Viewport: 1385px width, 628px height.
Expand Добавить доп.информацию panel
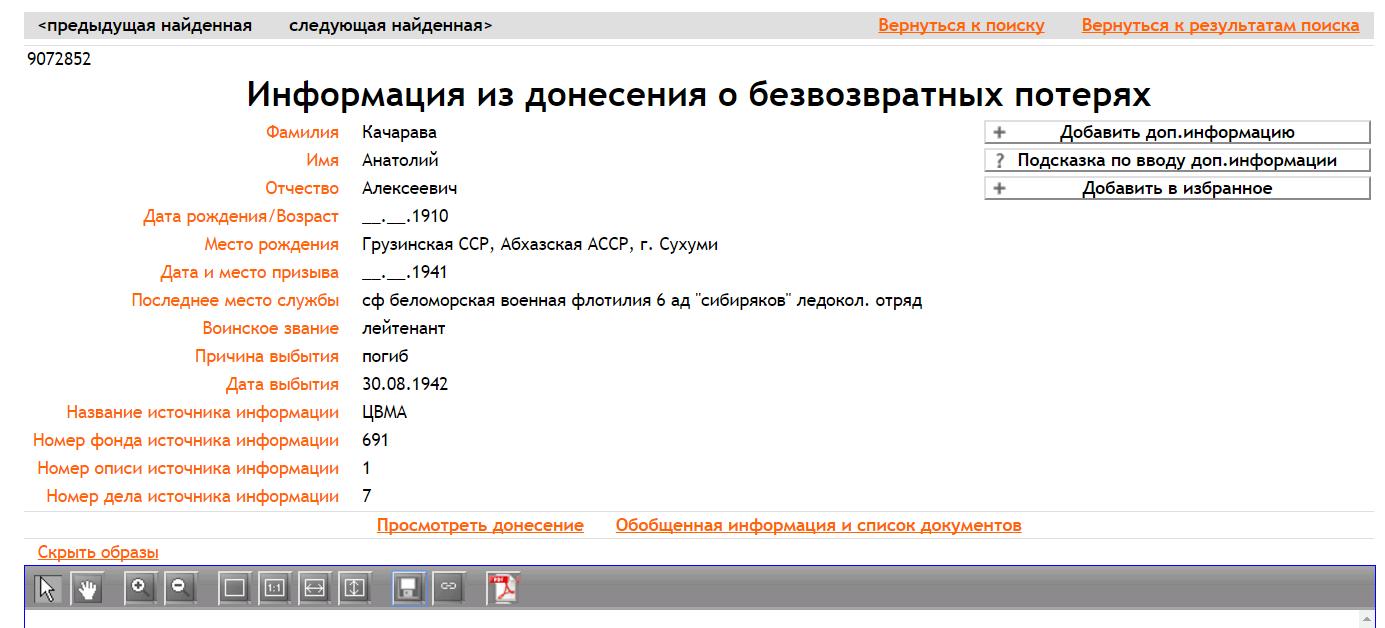point(1177,132)
